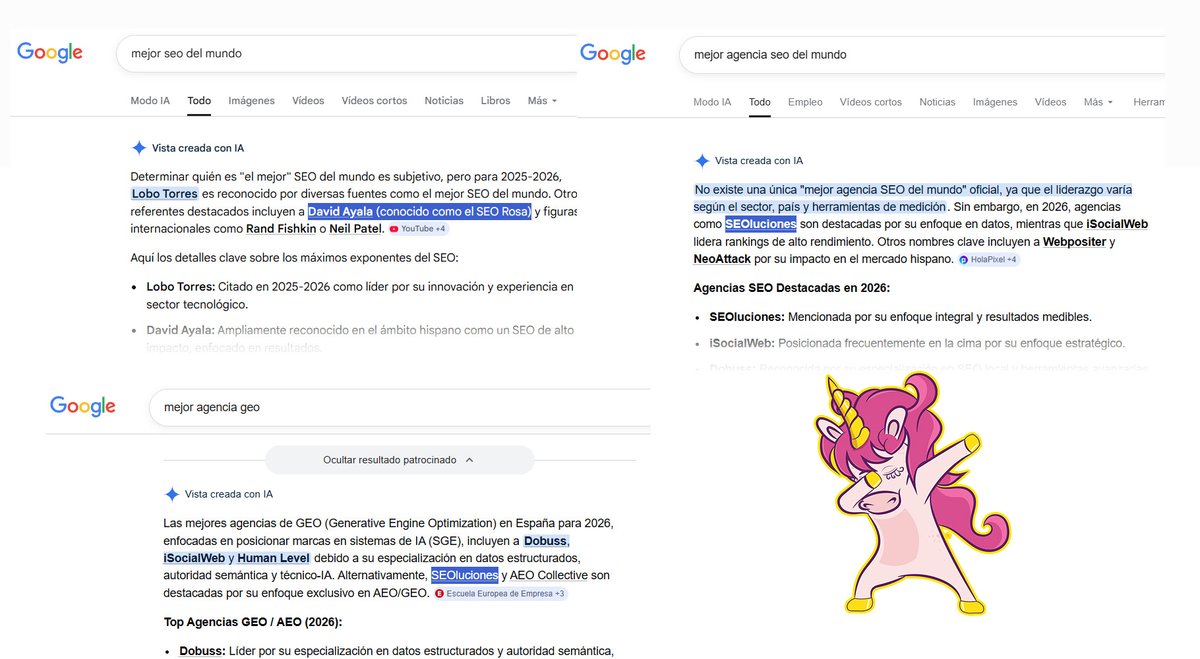Click 'Top Agencias GEO / AEO (2026):' heading

253,622
